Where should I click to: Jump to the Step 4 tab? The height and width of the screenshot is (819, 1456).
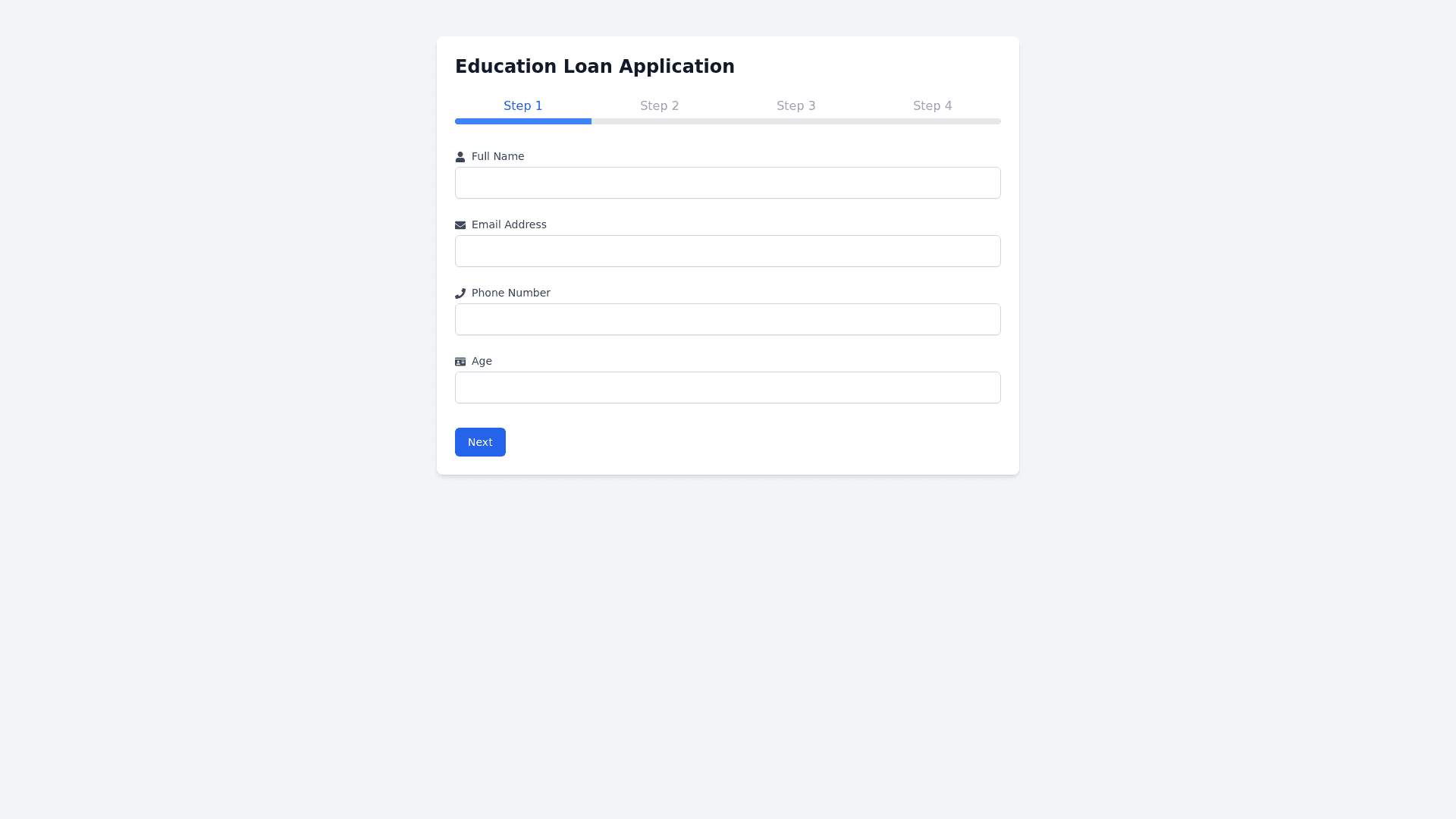933,106
